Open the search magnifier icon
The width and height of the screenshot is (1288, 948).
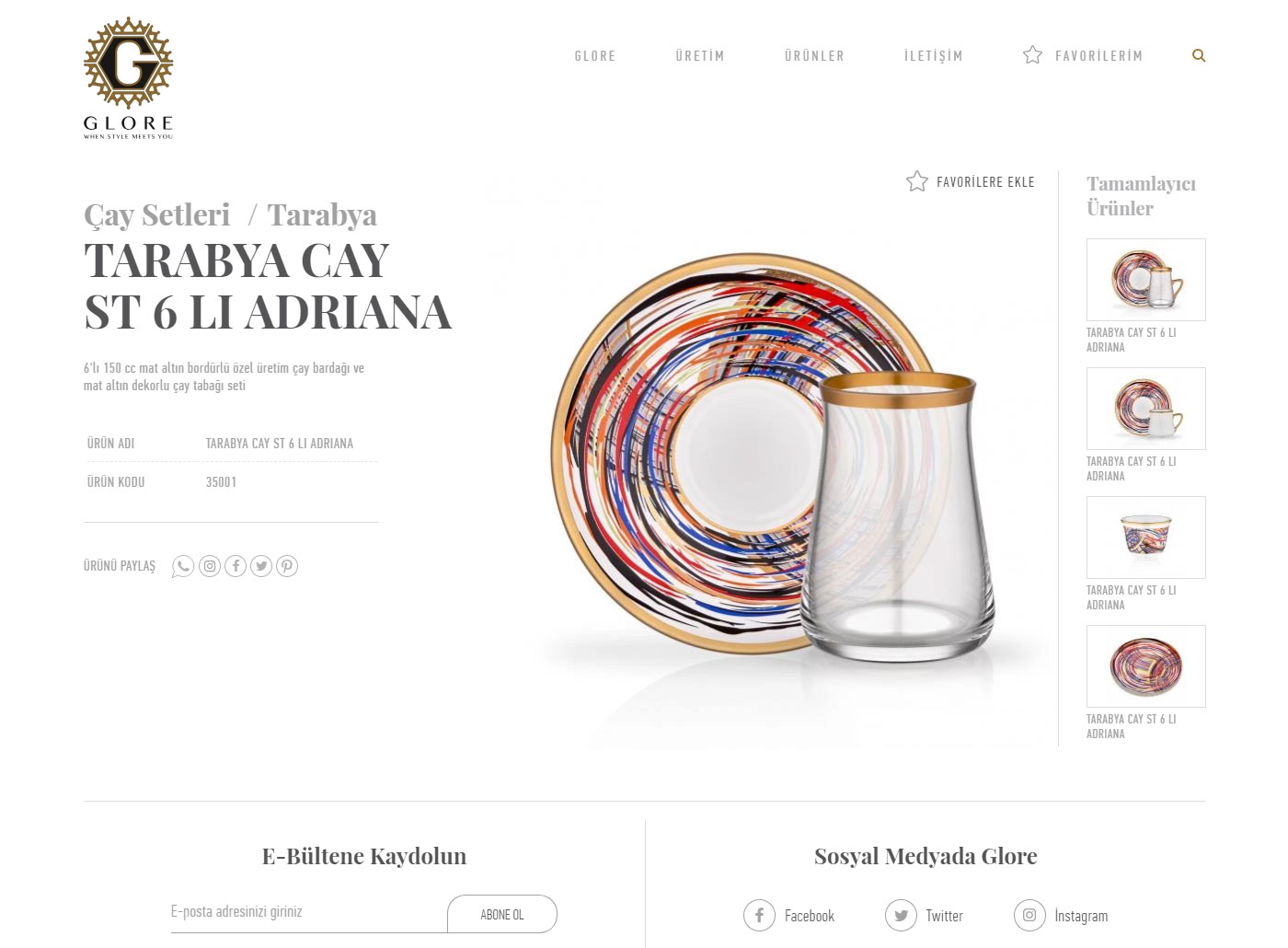click(1199, 55)
